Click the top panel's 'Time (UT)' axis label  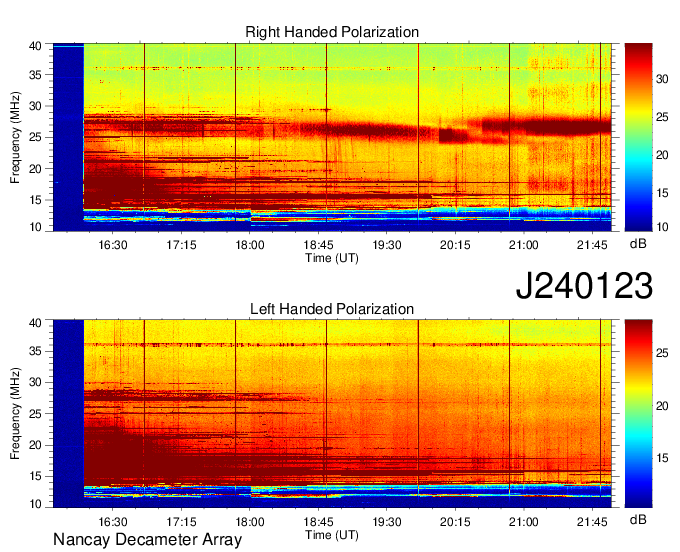[x=332, y=258]
